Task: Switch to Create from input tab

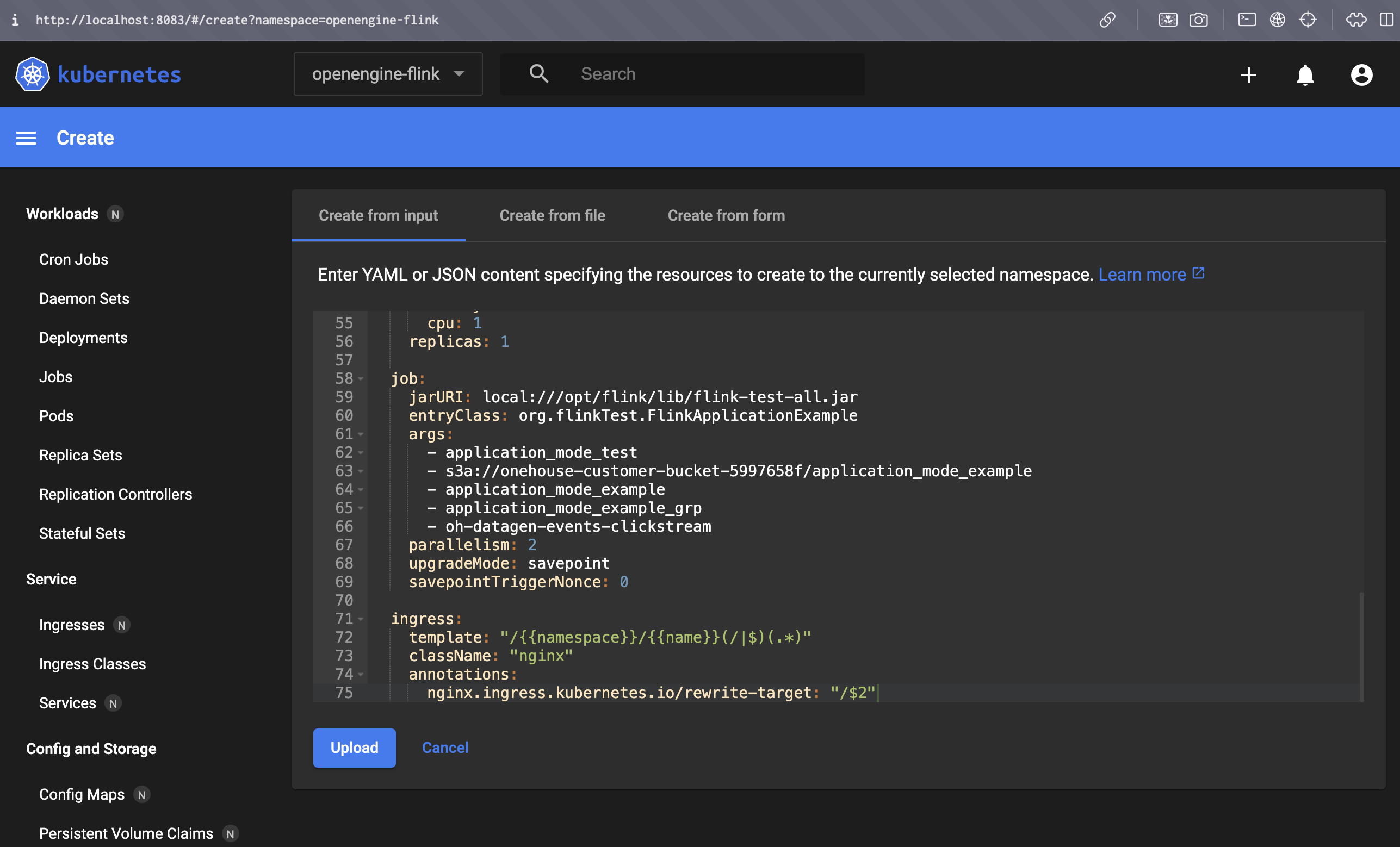Action: click(x=379, y=216)
